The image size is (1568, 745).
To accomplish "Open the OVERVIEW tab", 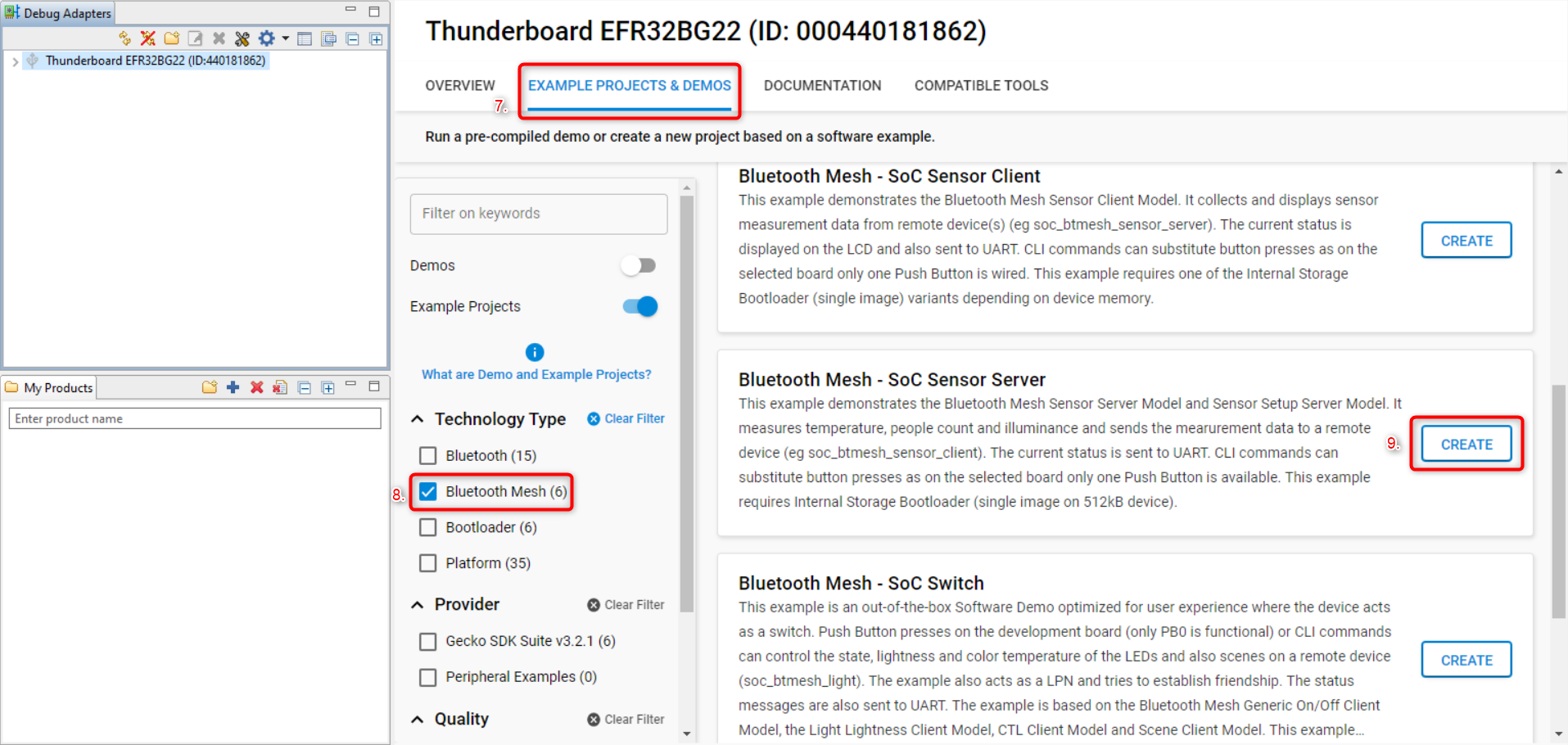I will click(460, 85).
